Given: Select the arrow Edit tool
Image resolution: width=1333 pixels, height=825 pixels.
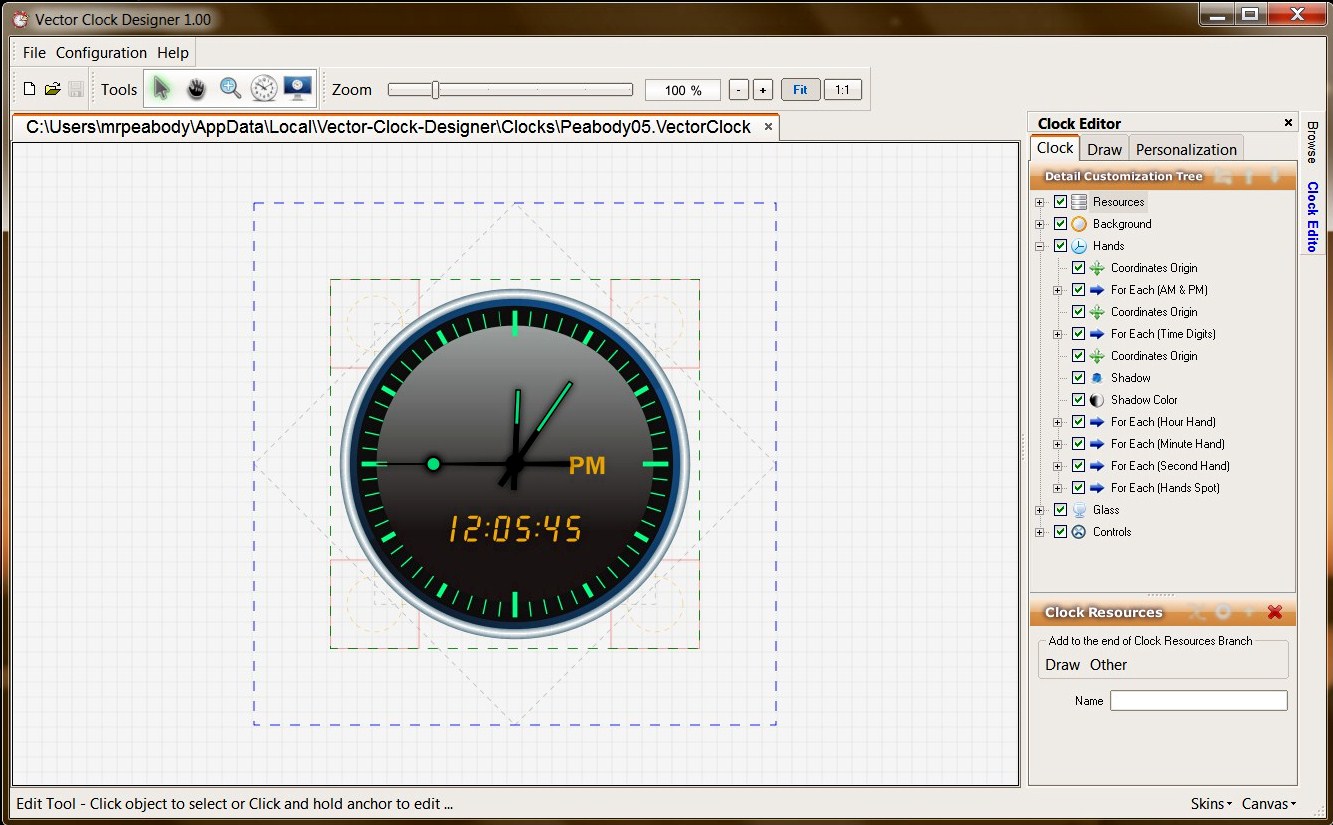Looking at the screenshot, I should 161,89.
